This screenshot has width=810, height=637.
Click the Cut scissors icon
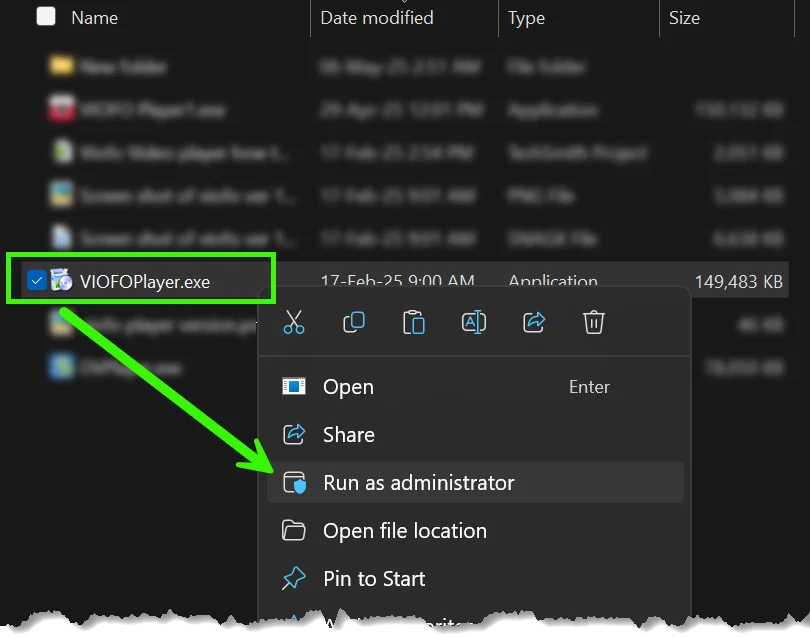294,322
